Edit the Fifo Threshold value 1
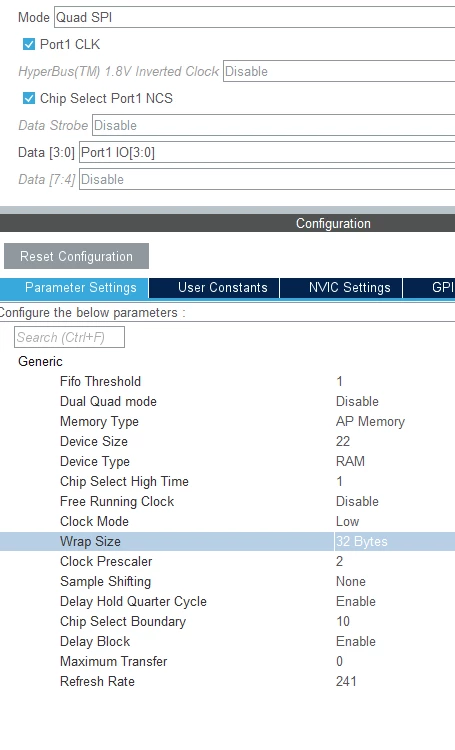Screen dimensions: 455x750 (339, 381)
